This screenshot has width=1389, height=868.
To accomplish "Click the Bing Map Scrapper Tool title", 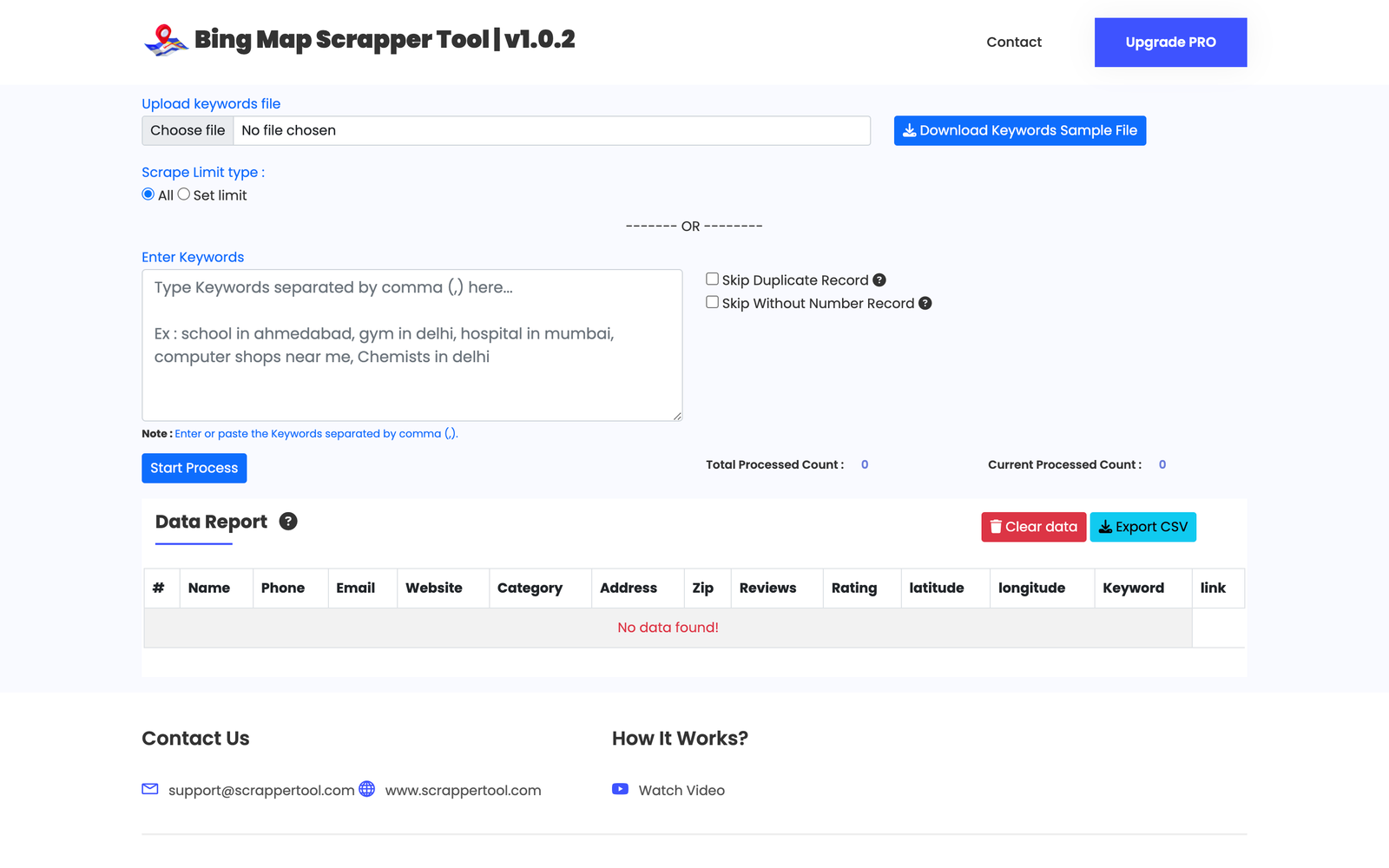I will [385, 40].
